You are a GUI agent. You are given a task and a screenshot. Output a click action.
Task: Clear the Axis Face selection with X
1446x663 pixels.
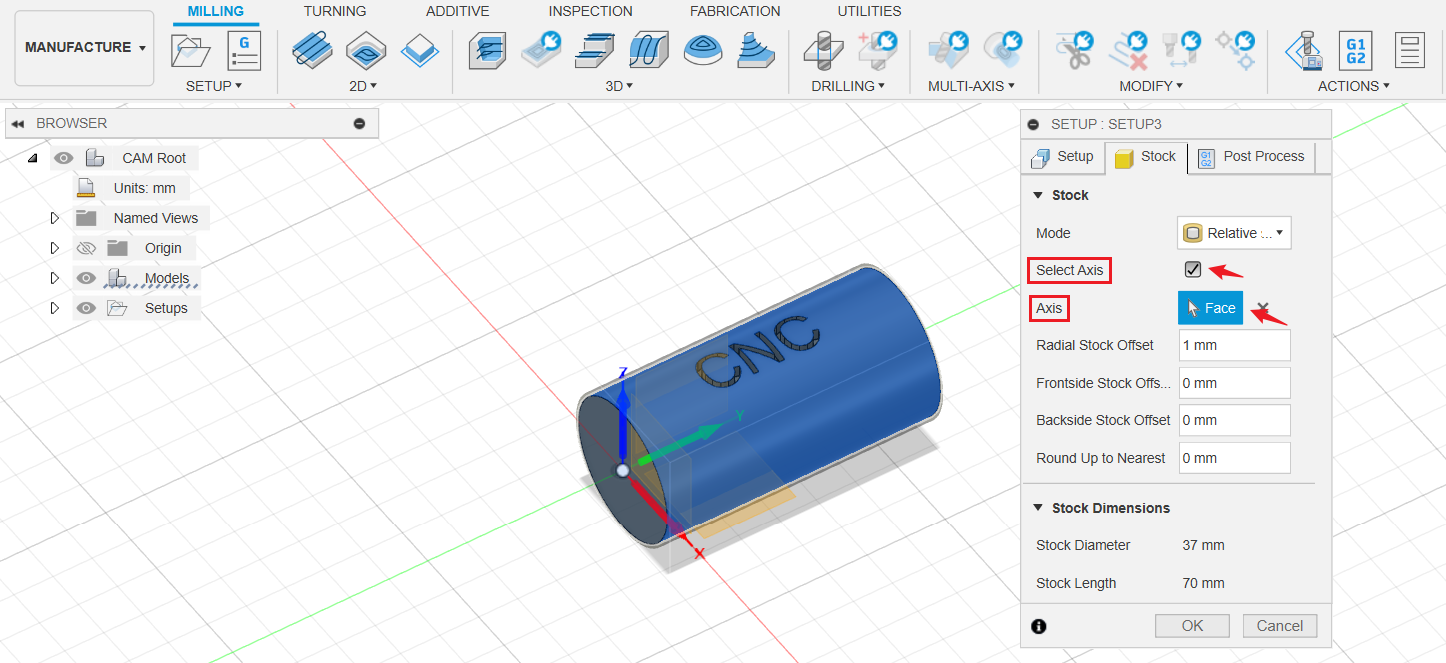click(x=1263, y=308)
